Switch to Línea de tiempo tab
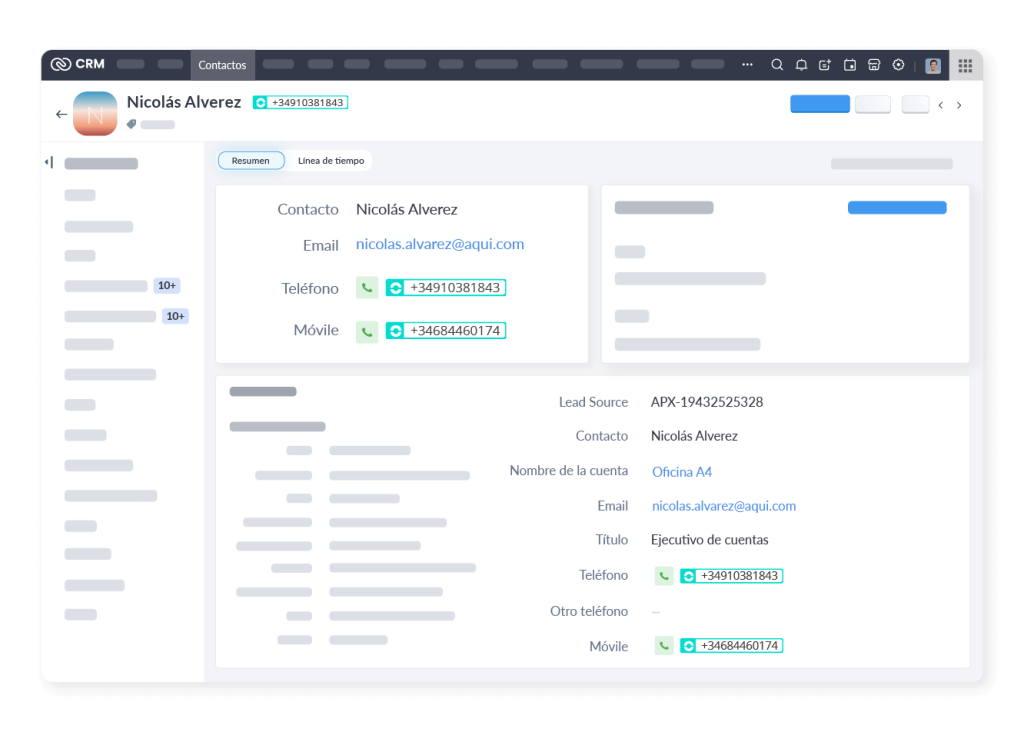 [x=331, y=161]
